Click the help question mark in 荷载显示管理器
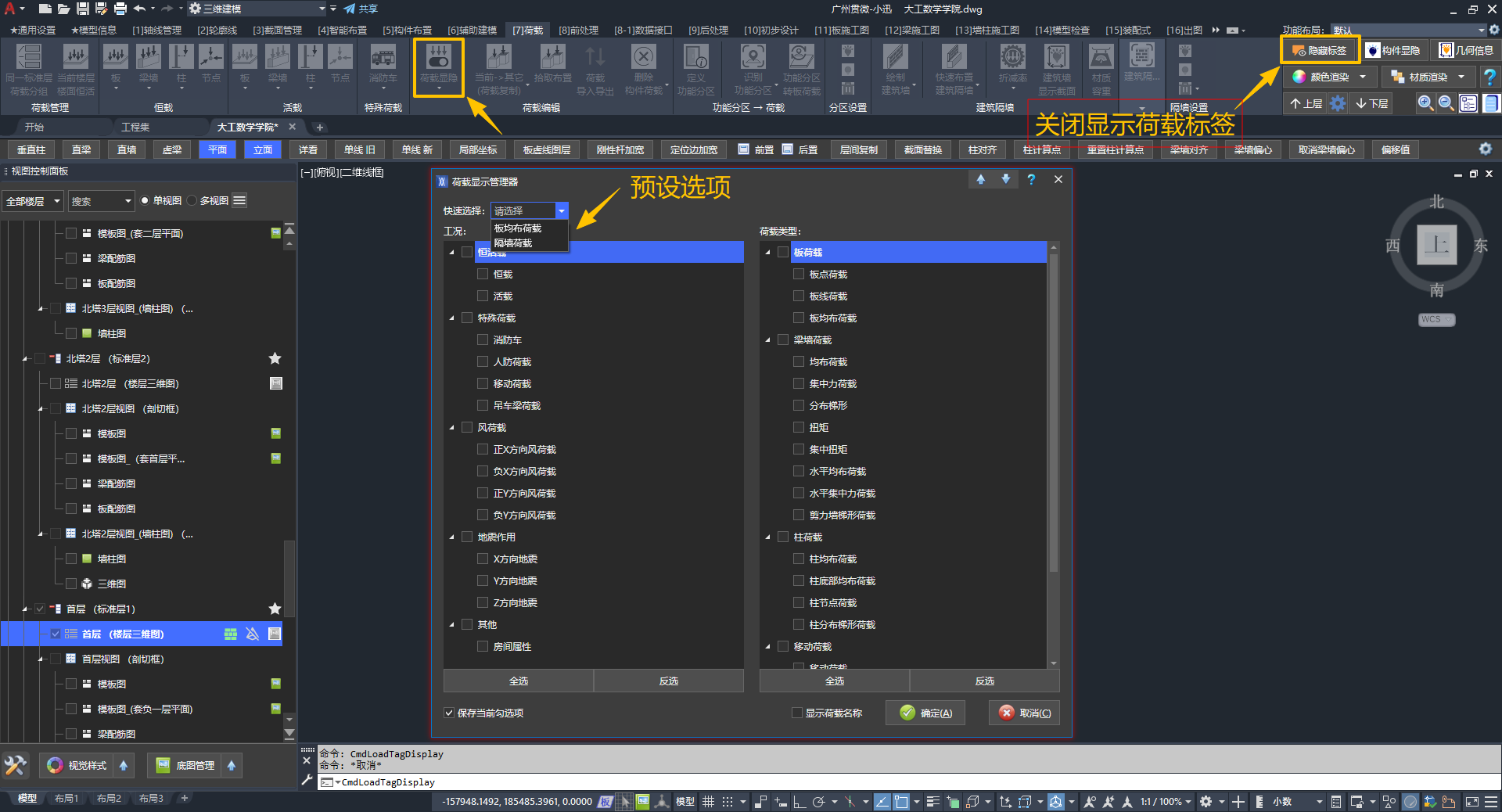This screenshot has height=812, width=1502. [x=1031, y=180]
